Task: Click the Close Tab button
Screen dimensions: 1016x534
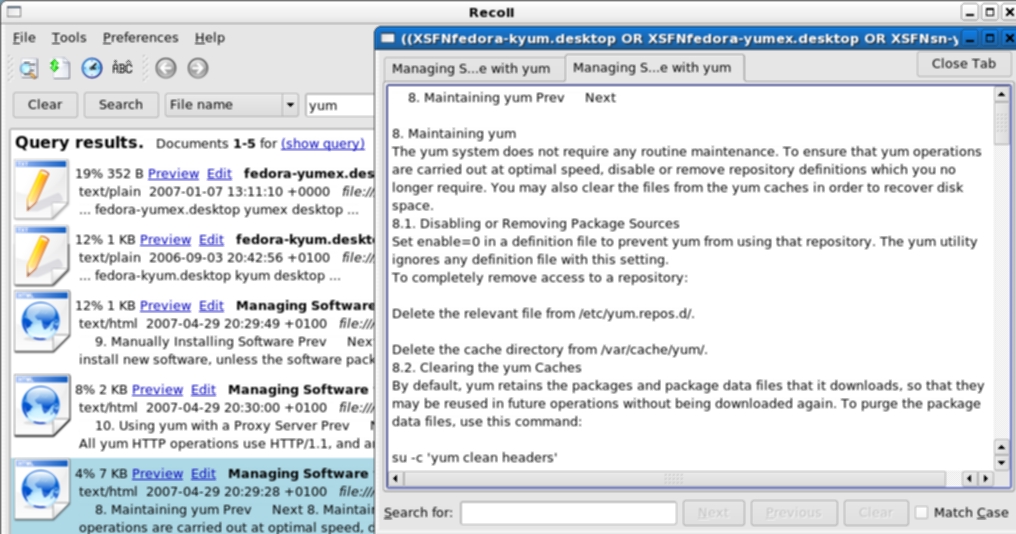Action: click(964, 64)
